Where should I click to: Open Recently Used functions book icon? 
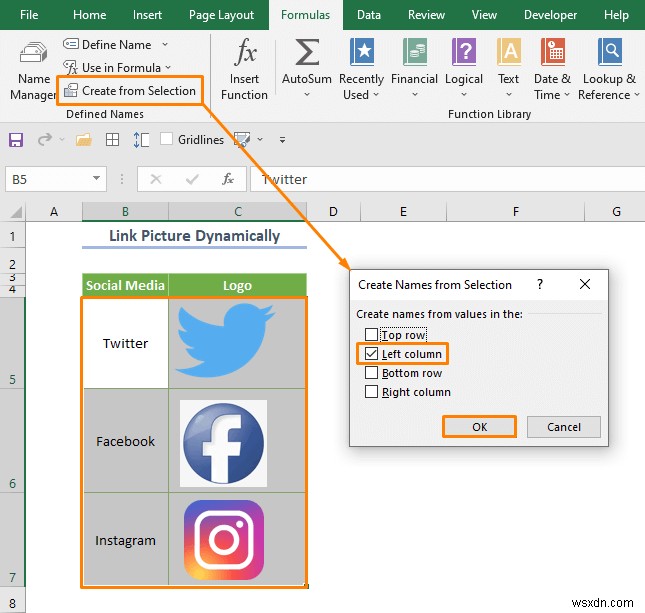click(x=362, y=52)
